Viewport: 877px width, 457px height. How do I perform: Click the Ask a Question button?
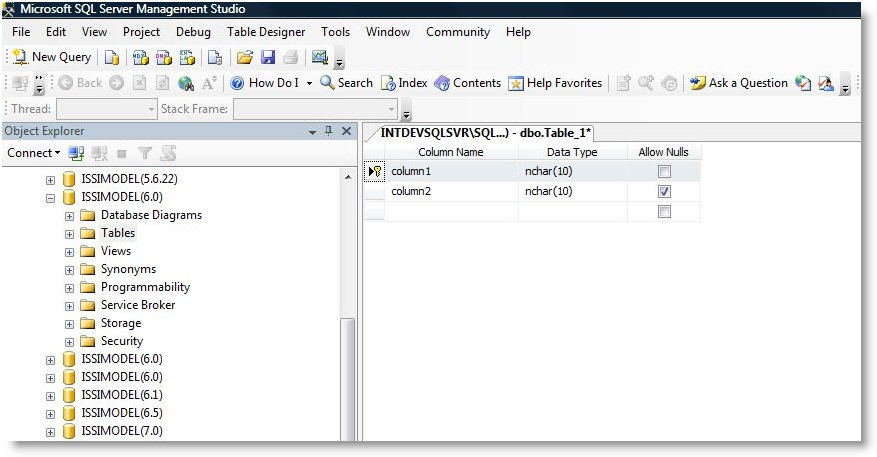click(x=739, y=83)
